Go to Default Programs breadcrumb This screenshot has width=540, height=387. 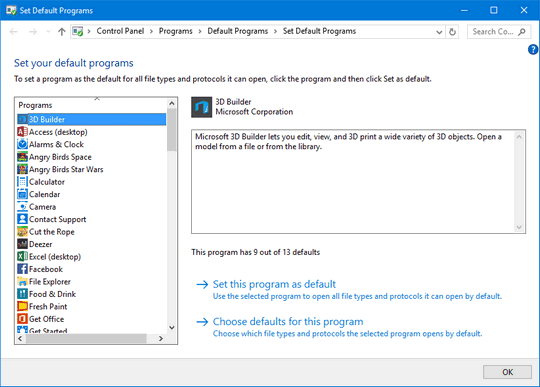coord(238,31)
